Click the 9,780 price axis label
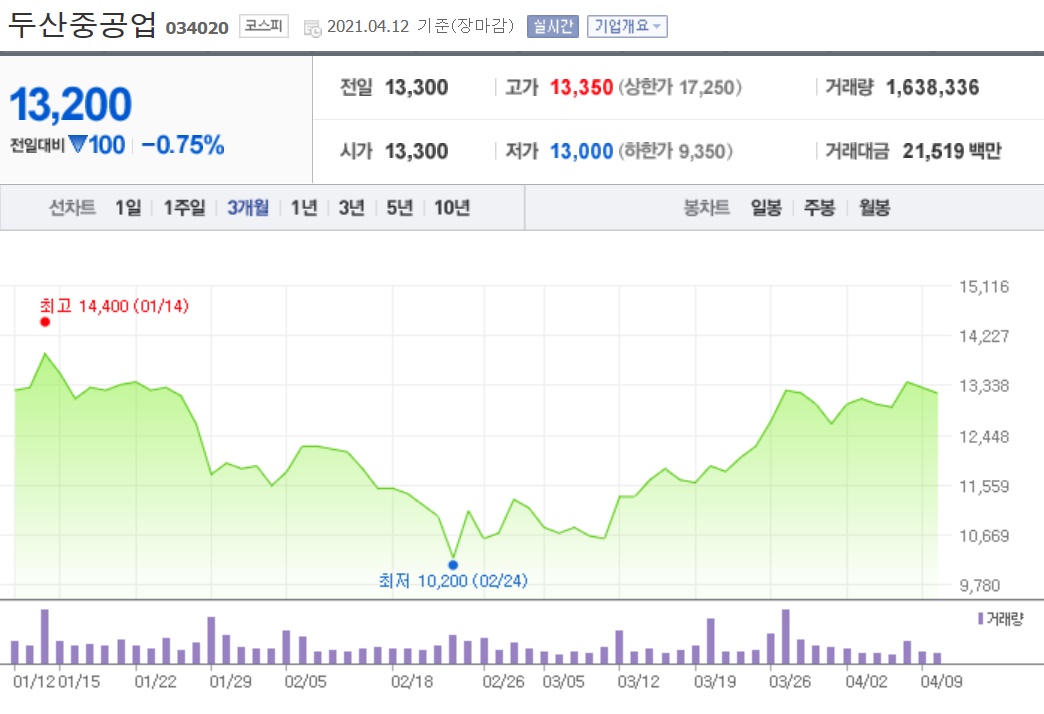Image resolution: width=1044 pixels, height=714 pixels. [x=980, y=585]
